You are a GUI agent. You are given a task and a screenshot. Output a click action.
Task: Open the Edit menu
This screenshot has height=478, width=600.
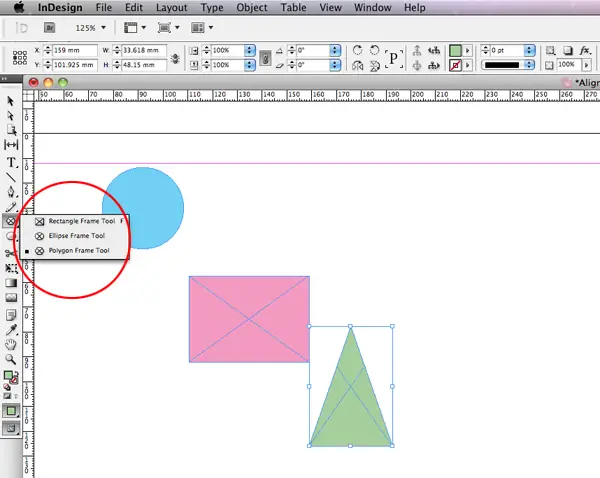pyautogui.click(x=134, y=8)
